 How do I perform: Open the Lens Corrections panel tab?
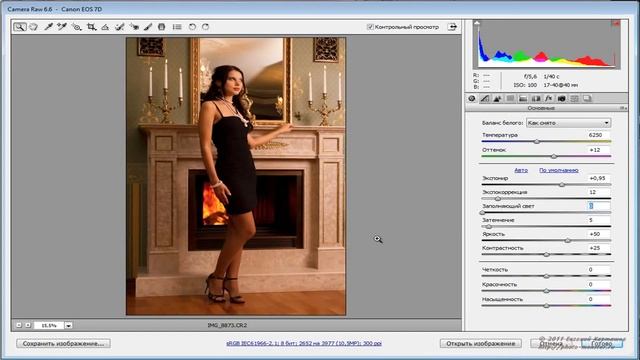(536, 98)
